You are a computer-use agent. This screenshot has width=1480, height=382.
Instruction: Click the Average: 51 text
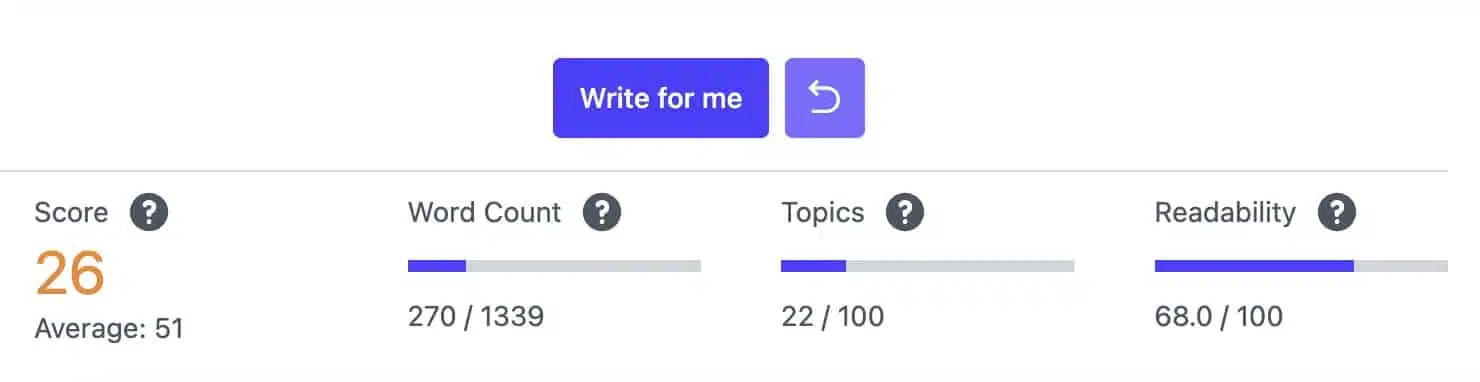(109, 329)
